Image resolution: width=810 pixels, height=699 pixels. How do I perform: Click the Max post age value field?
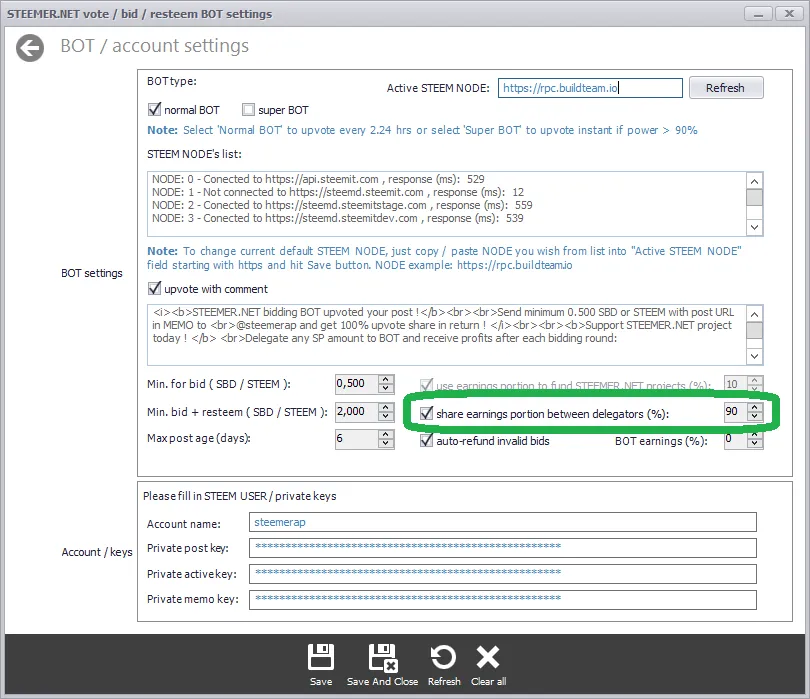coord(356,439)
